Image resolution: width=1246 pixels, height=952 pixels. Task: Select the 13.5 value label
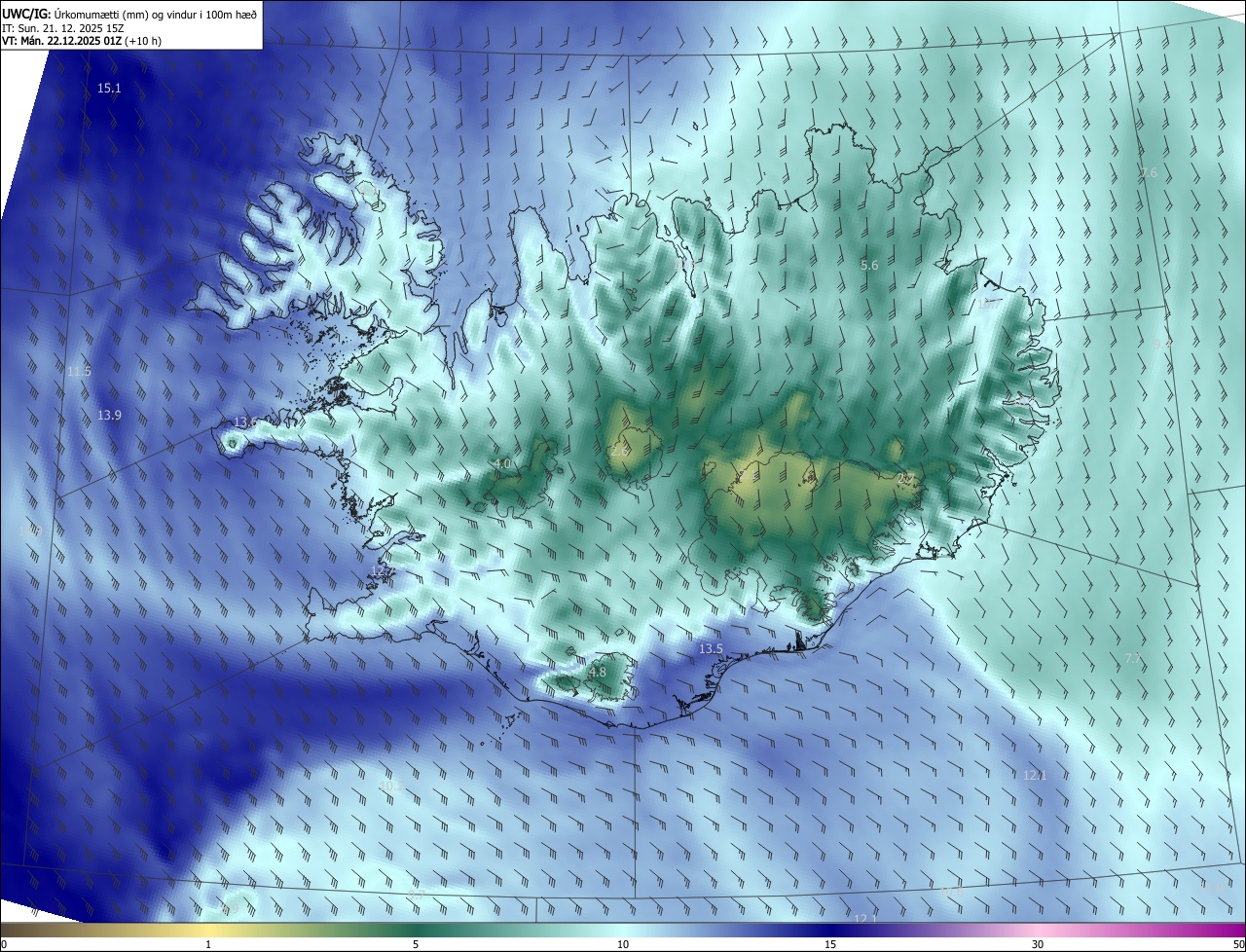point(712,649)
